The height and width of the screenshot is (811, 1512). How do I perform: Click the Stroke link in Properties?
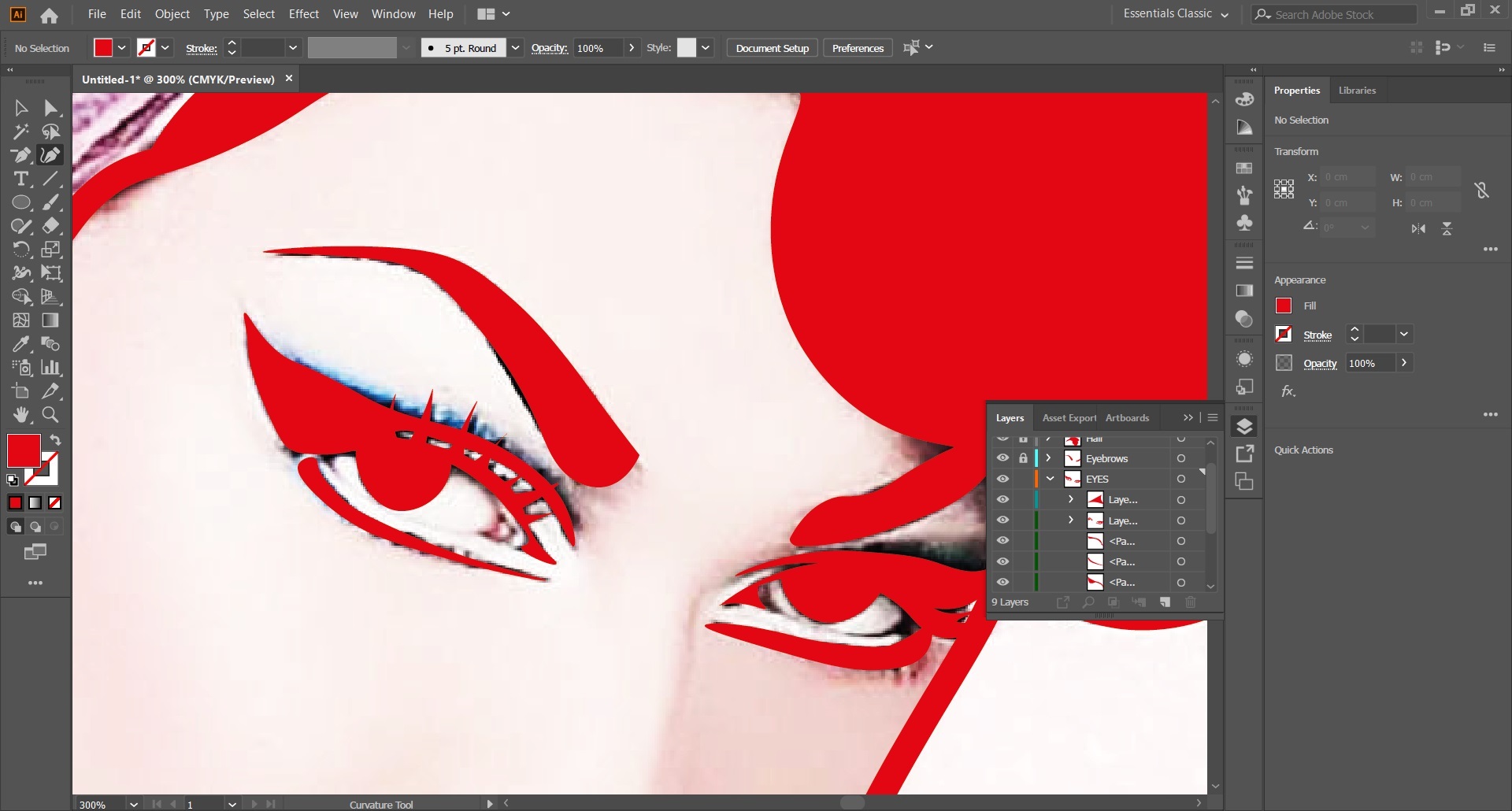coord(1317,335)
